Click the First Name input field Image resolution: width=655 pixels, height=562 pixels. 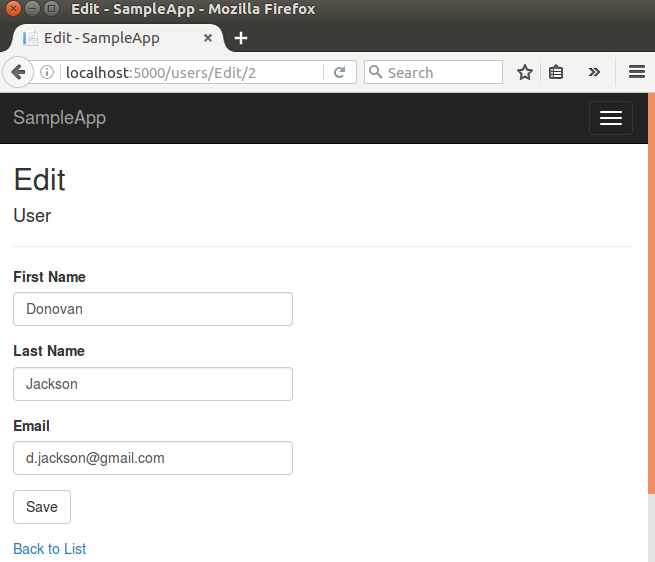(152, 309)
